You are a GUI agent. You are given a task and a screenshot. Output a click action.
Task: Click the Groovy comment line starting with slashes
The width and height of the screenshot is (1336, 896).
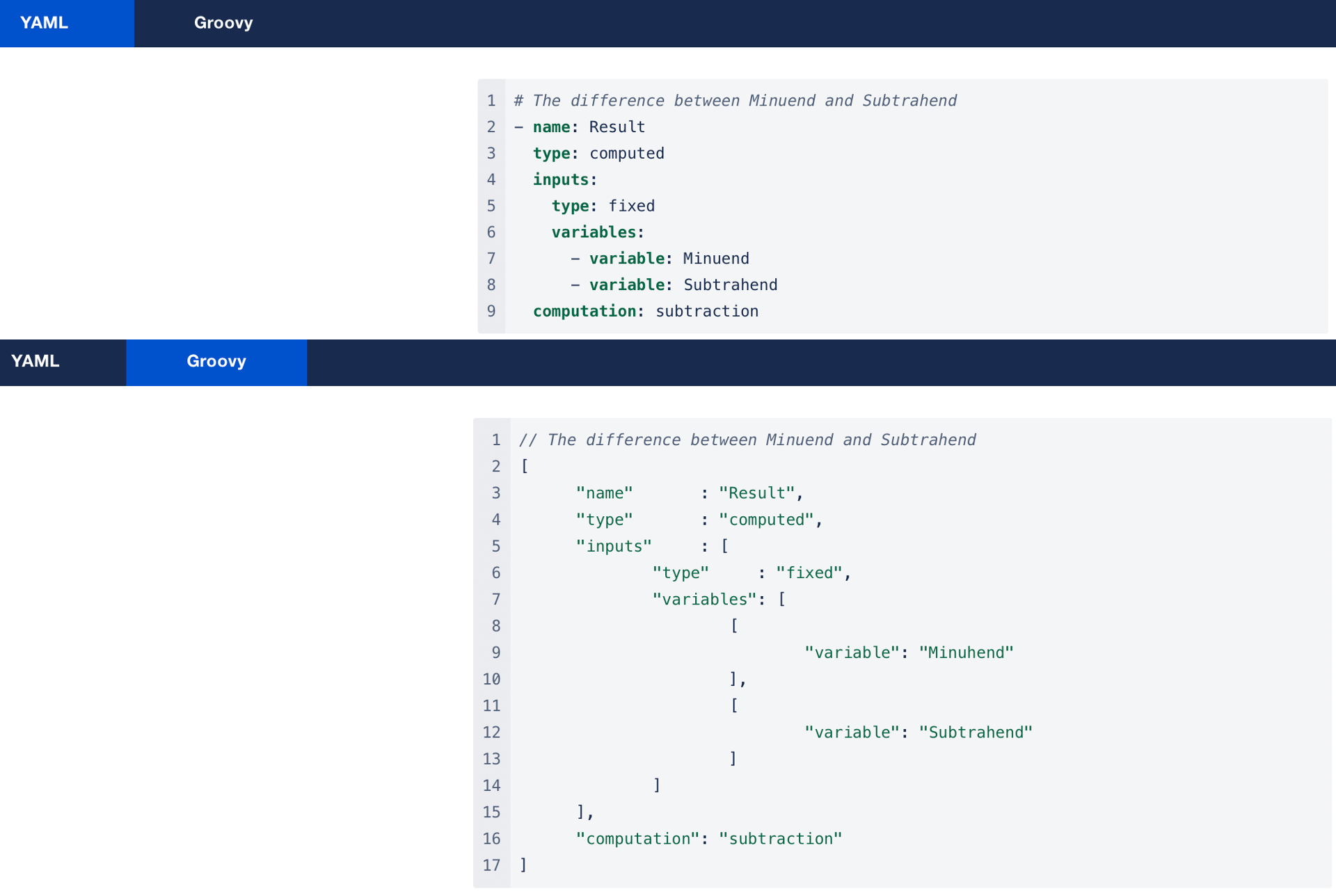coord(747,440)
